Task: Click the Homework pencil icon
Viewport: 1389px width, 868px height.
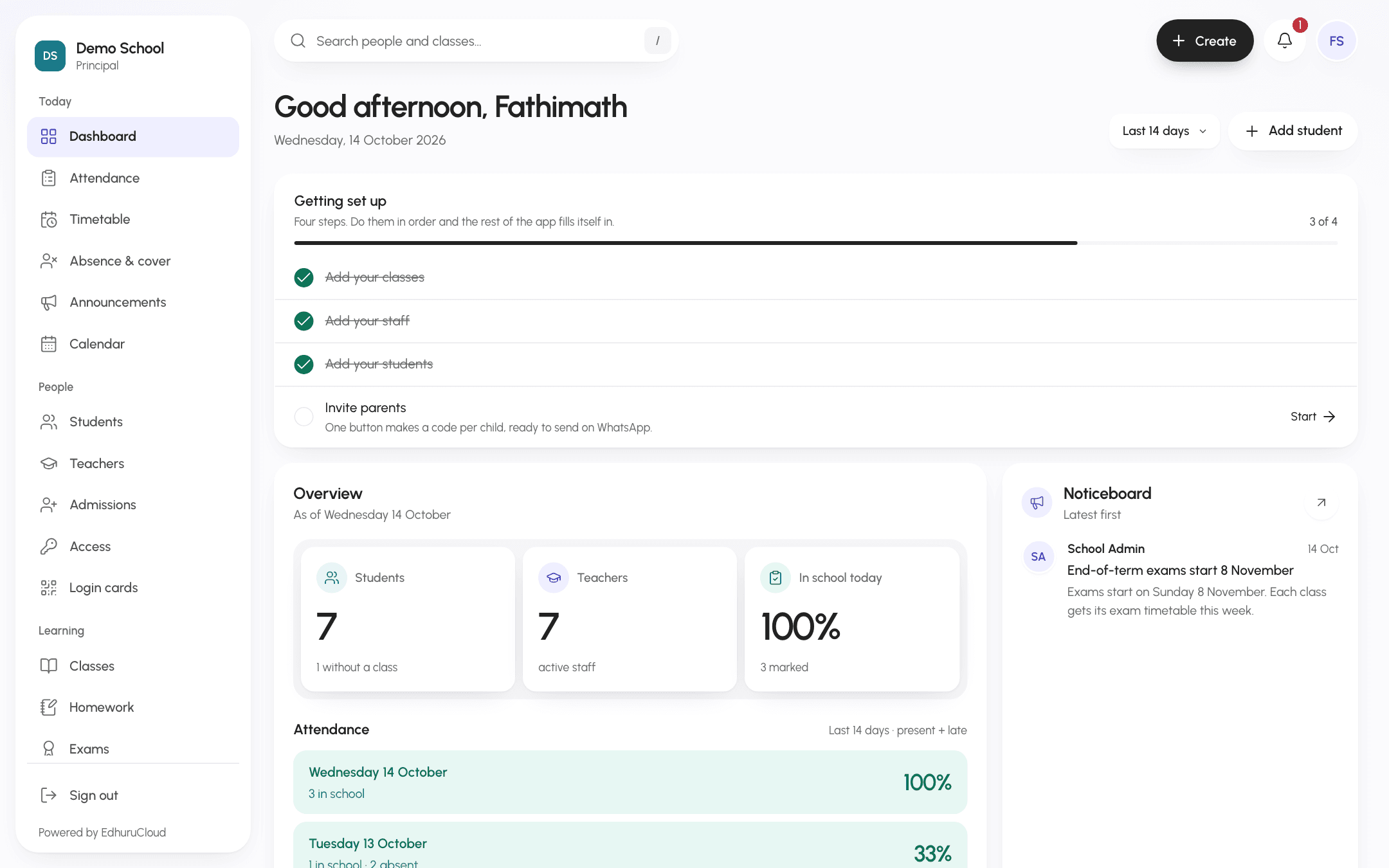Action: 49,707
